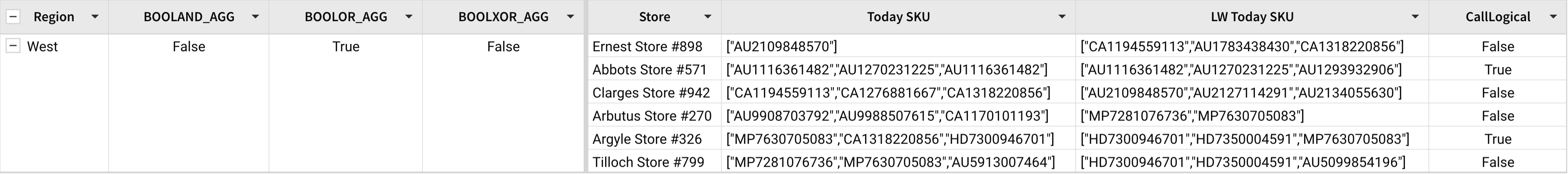1568x174 pixels.
Task: Click Argyle Store #326 CallLogical True value
Action: point(1497,139)
